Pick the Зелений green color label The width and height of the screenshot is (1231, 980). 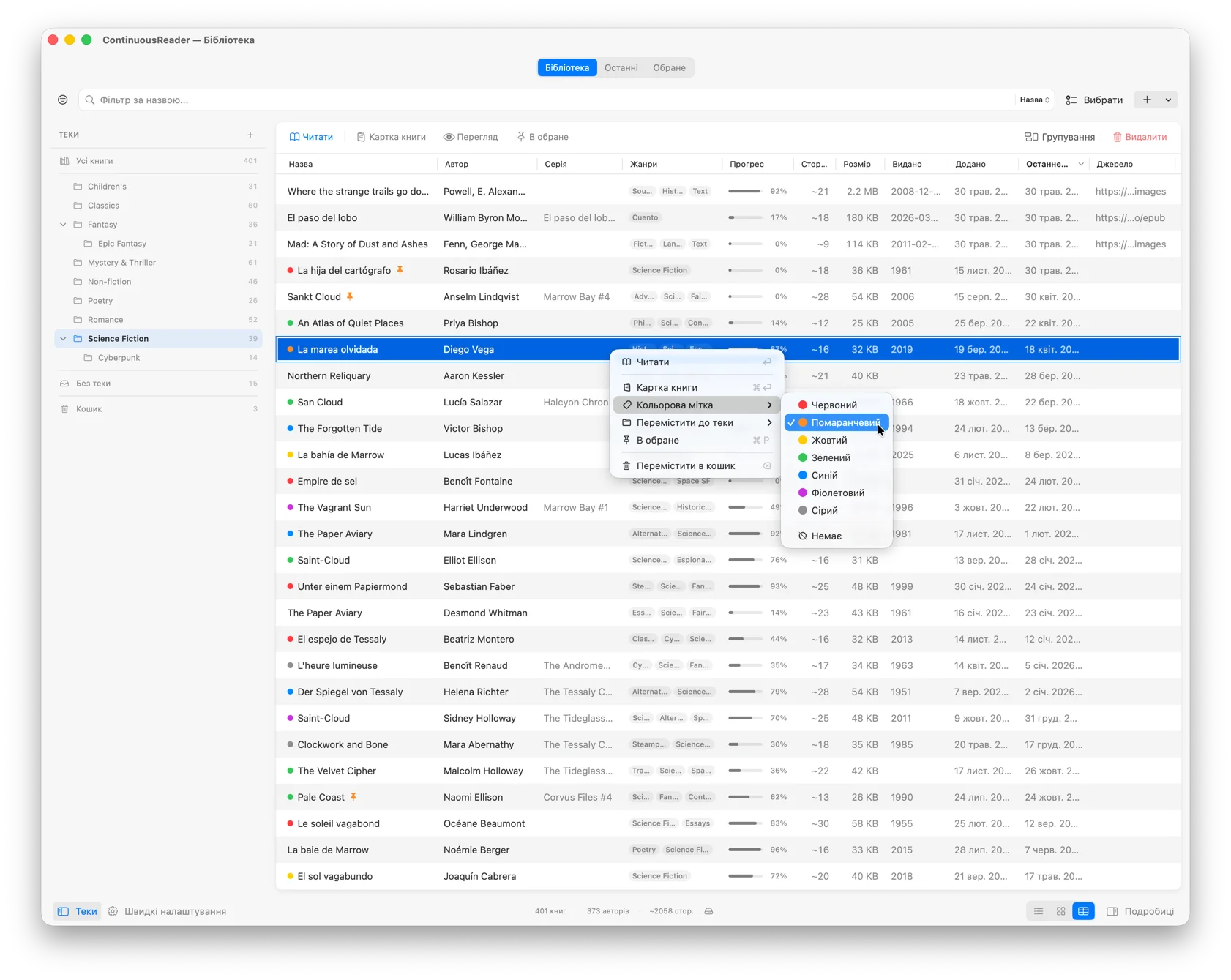837,457
